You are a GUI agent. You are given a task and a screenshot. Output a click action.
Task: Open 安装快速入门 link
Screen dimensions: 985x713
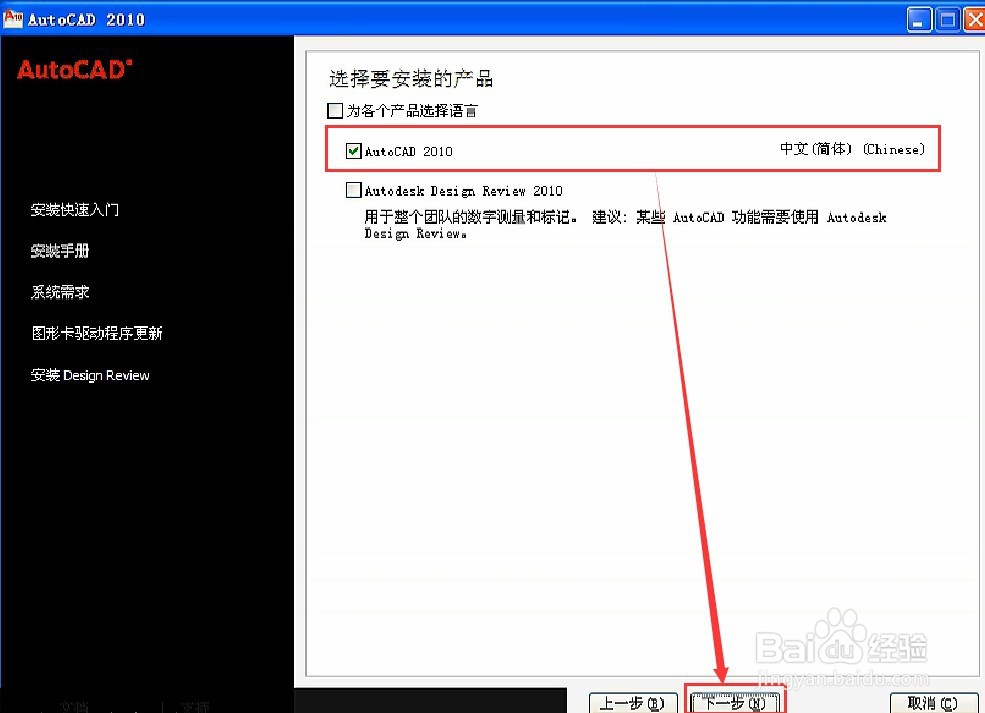[75, 209]
